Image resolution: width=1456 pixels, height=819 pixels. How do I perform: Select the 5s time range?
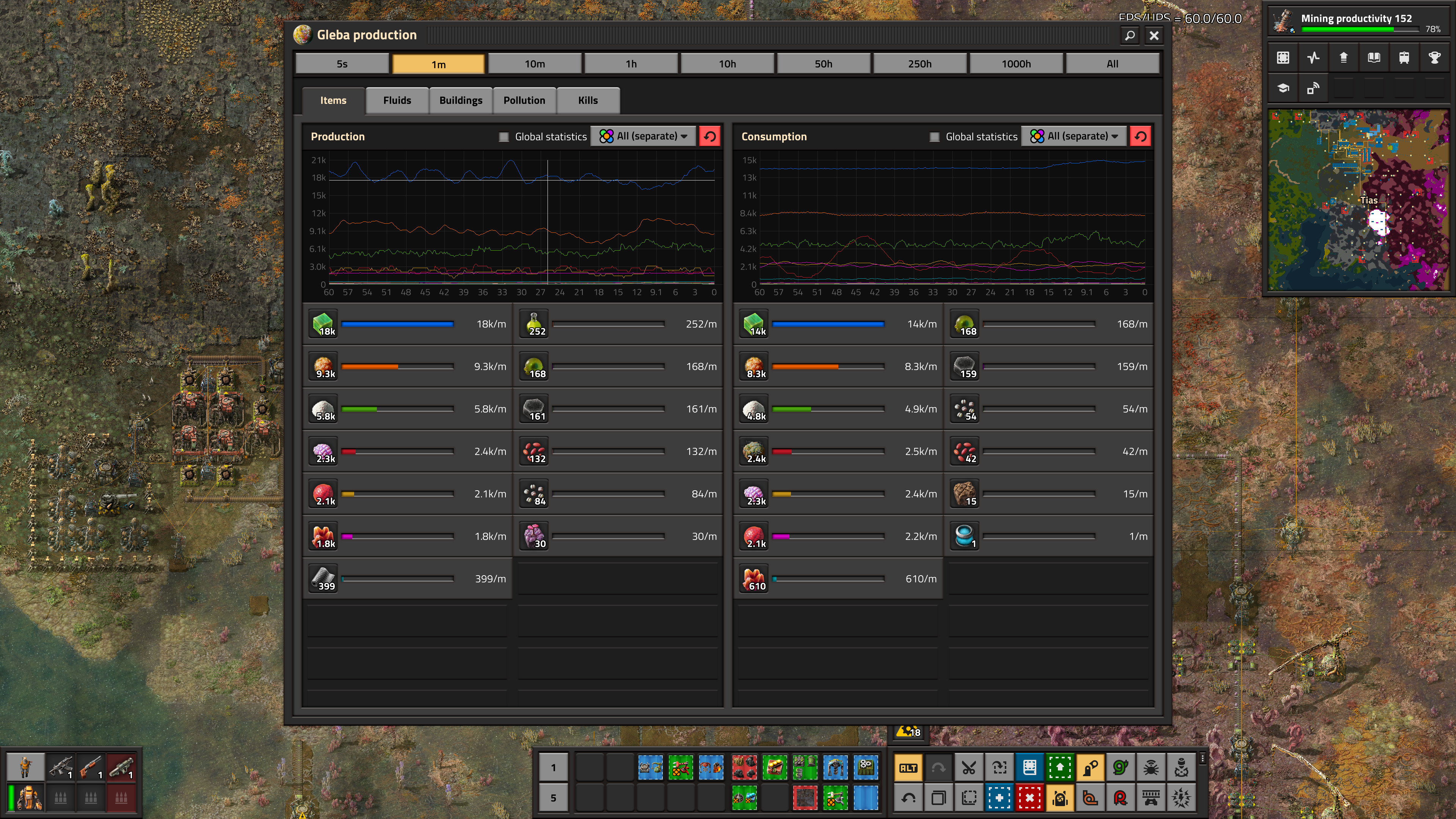pyautogui.click(x=342, y=64)
